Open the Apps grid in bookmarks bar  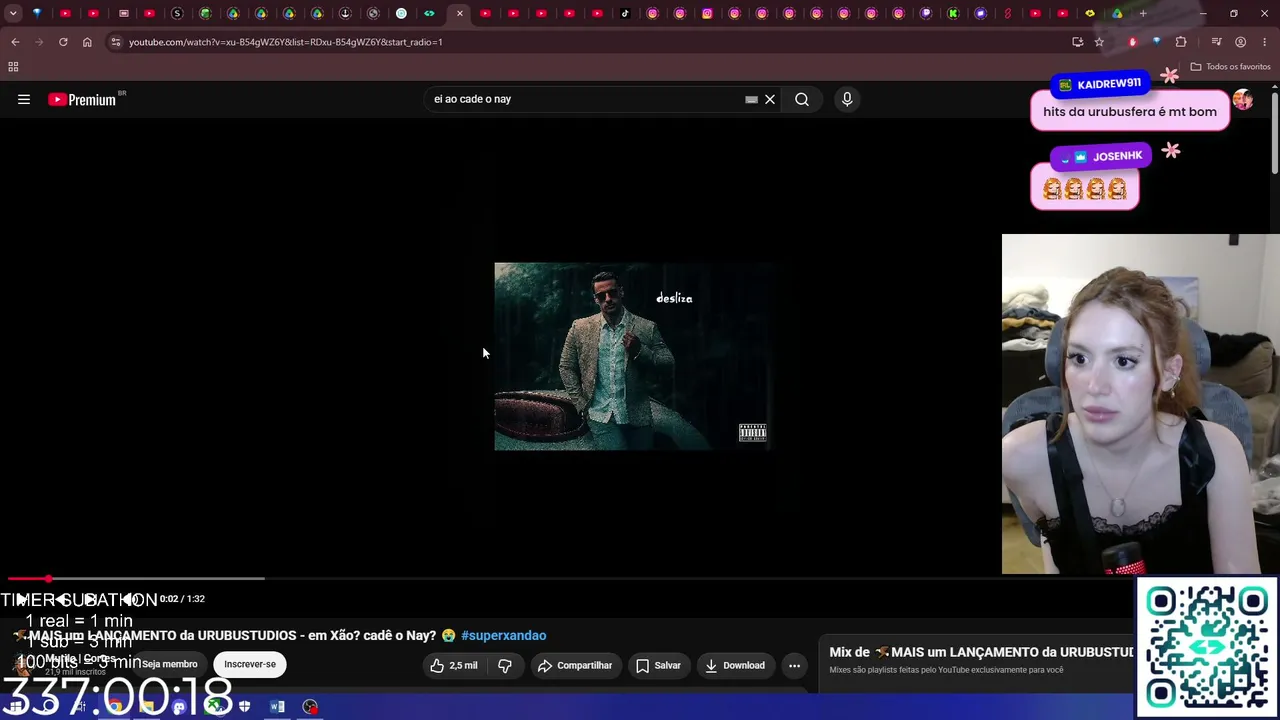click(x=13, y=67)
